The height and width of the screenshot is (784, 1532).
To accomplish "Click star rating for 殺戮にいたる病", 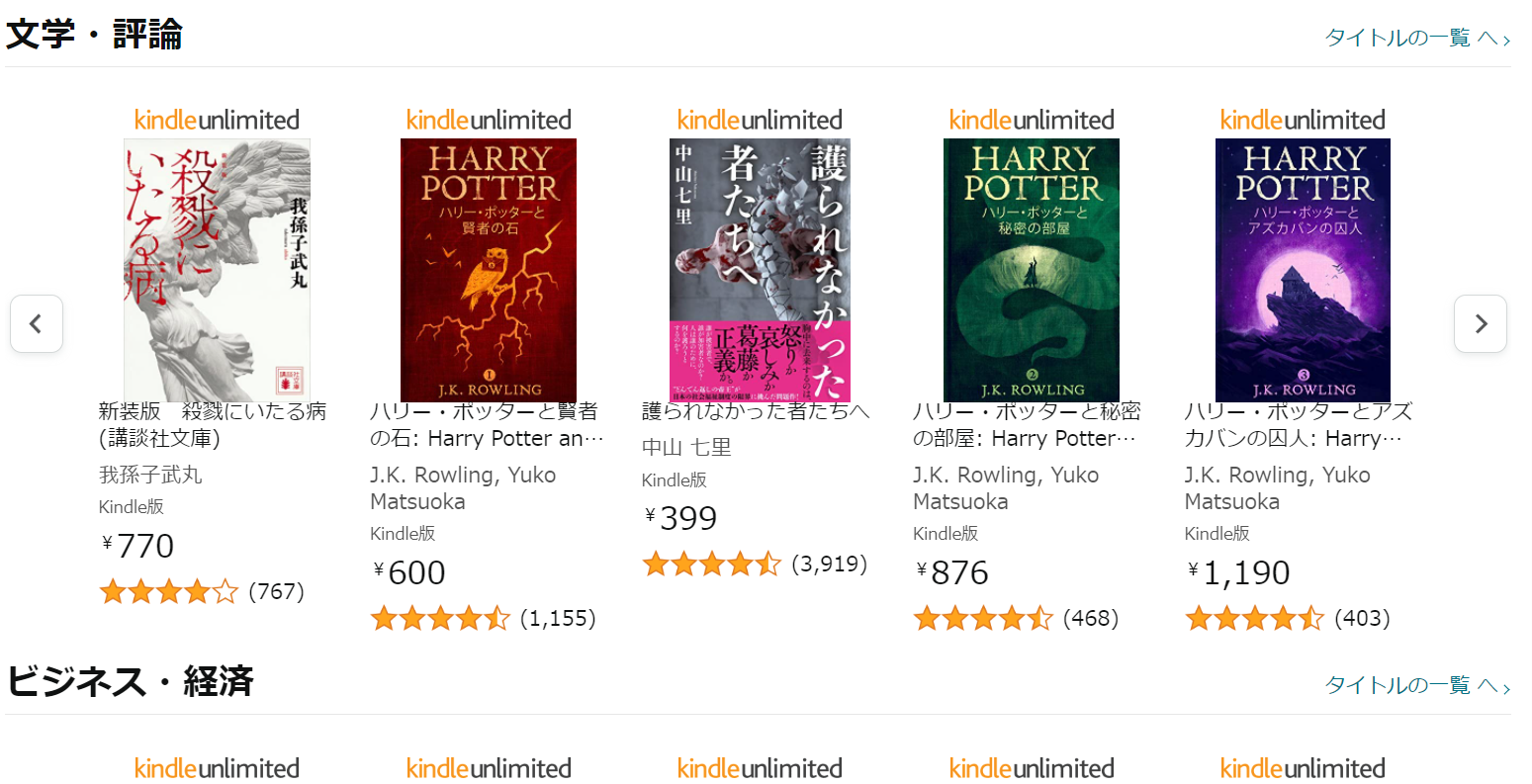I will coord(168,592).
